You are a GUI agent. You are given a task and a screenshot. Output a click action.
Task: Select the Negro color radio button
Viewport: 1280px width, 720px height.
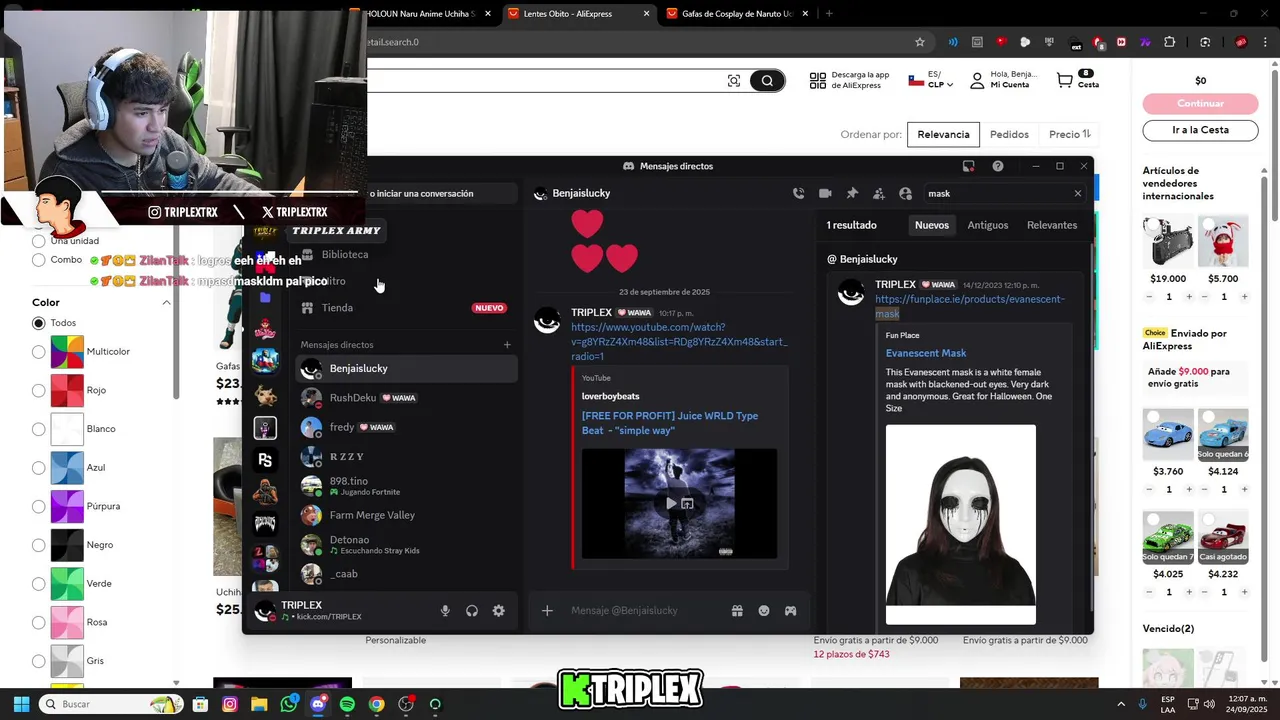39,545
